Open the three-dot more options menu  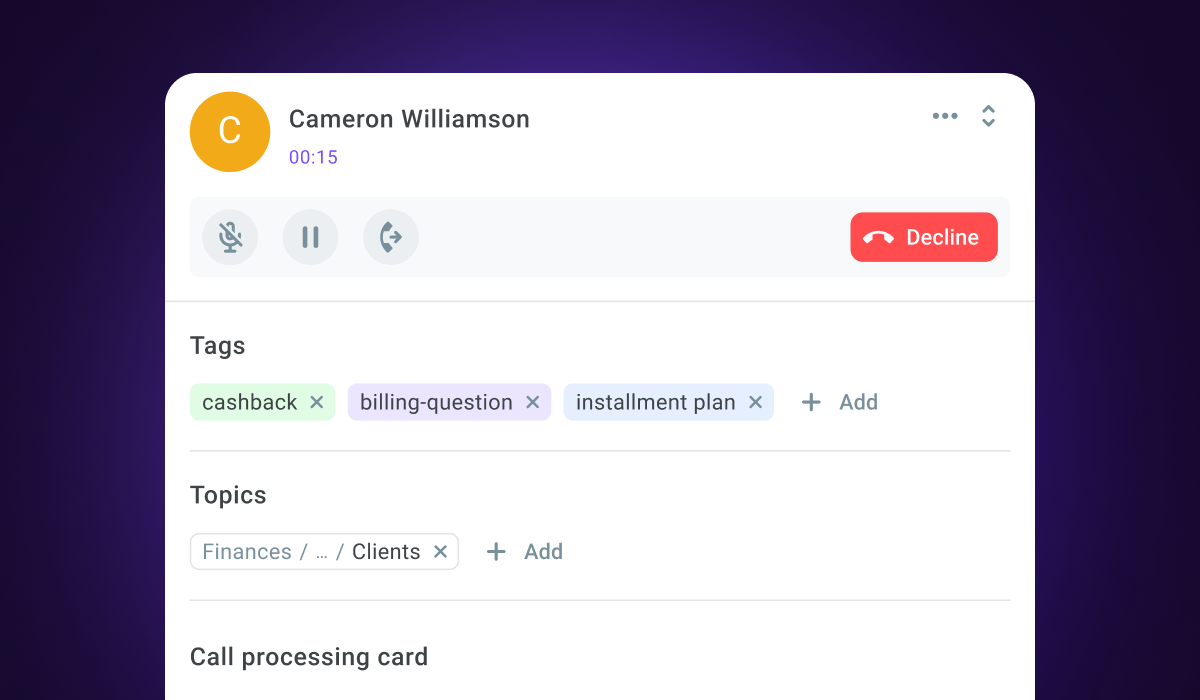(x=945, y=116)
